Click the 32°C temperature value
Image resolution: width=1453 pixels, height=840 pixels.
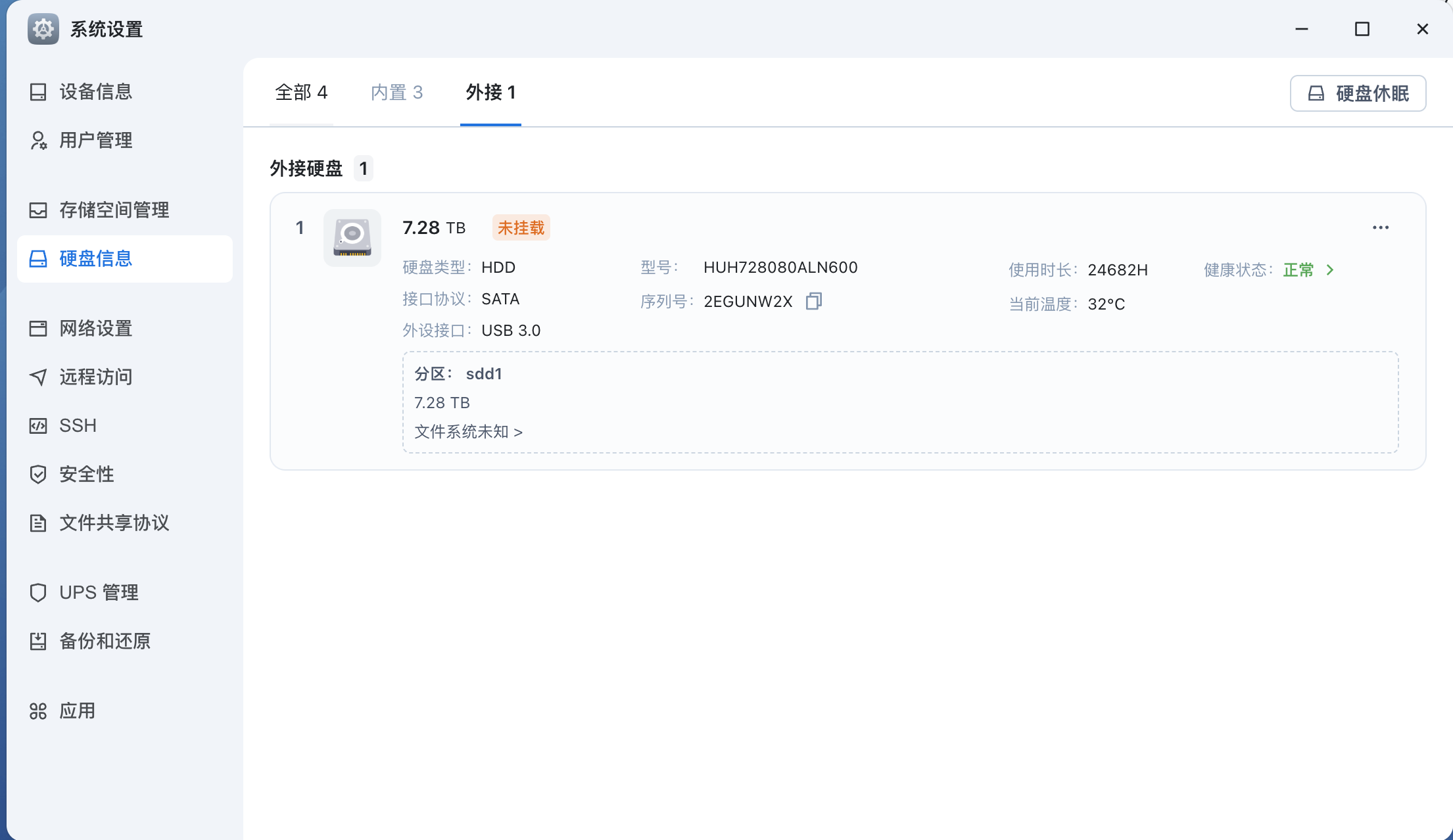pyautogui.click(x=1107, y=304)
